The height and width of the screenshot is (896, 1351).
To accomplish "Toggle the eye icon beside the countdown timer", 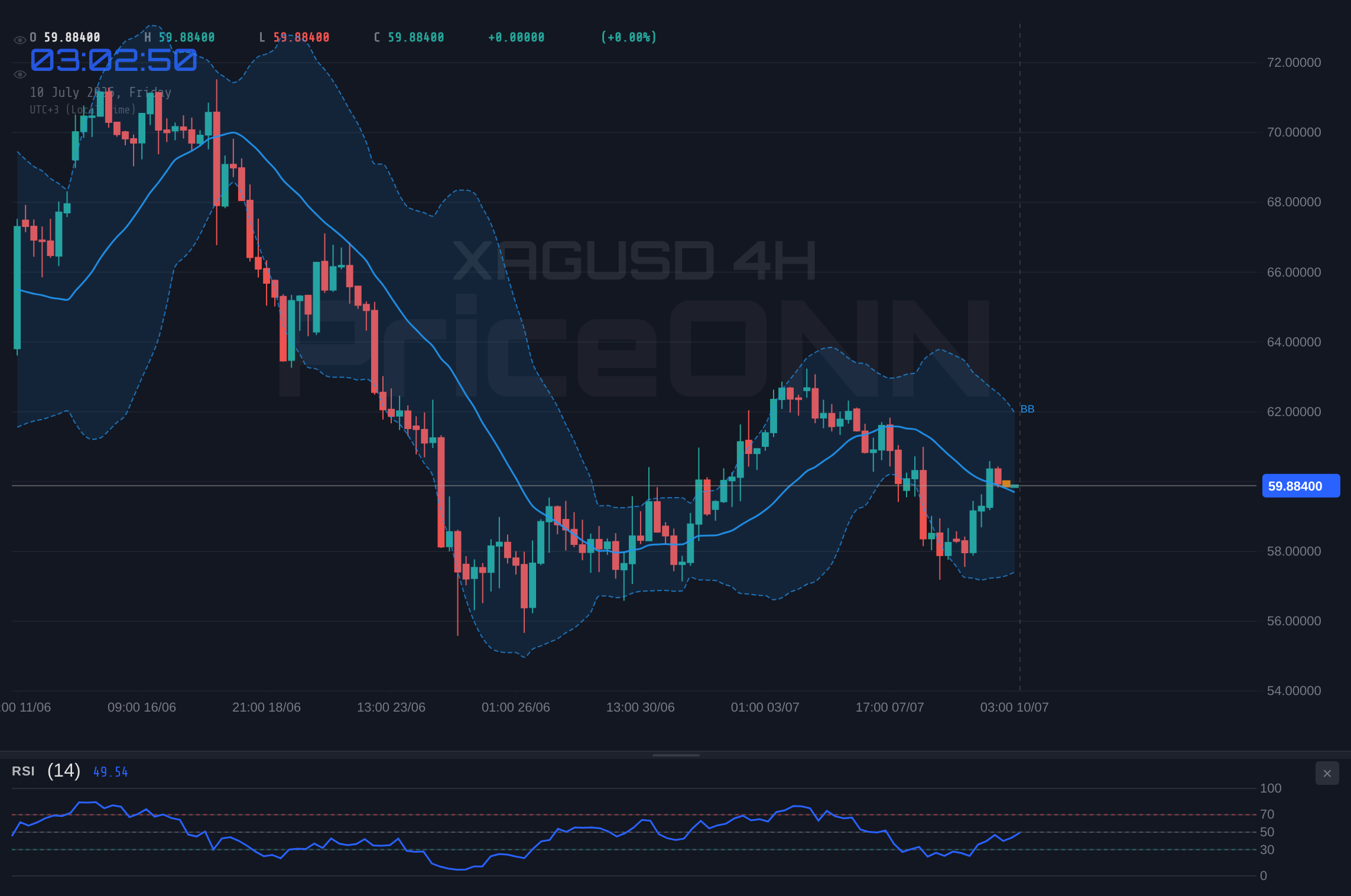I will tap(20, 74).
